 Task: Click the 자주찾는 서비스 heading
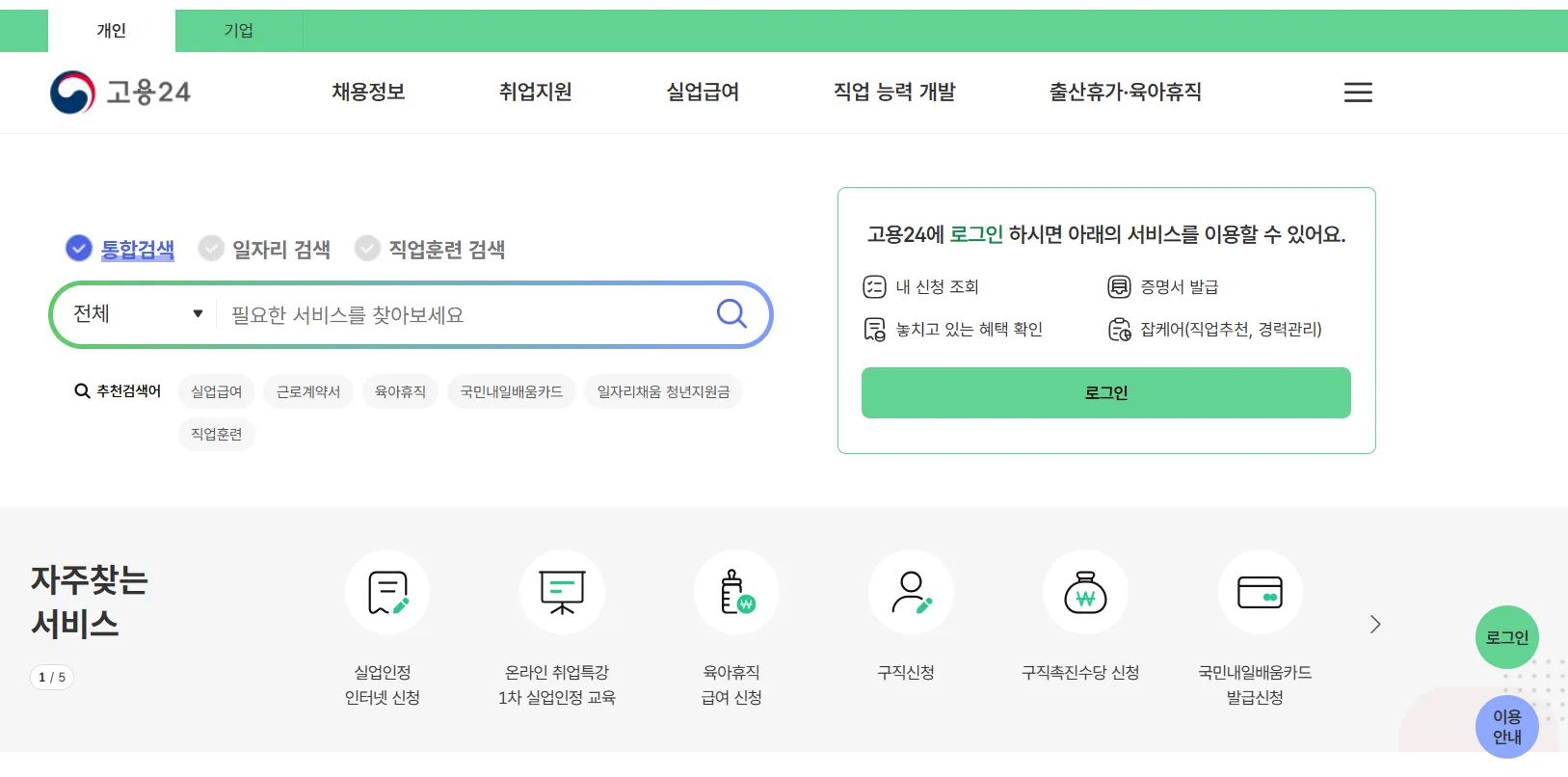pyautogui.click(x=89, y=602)
